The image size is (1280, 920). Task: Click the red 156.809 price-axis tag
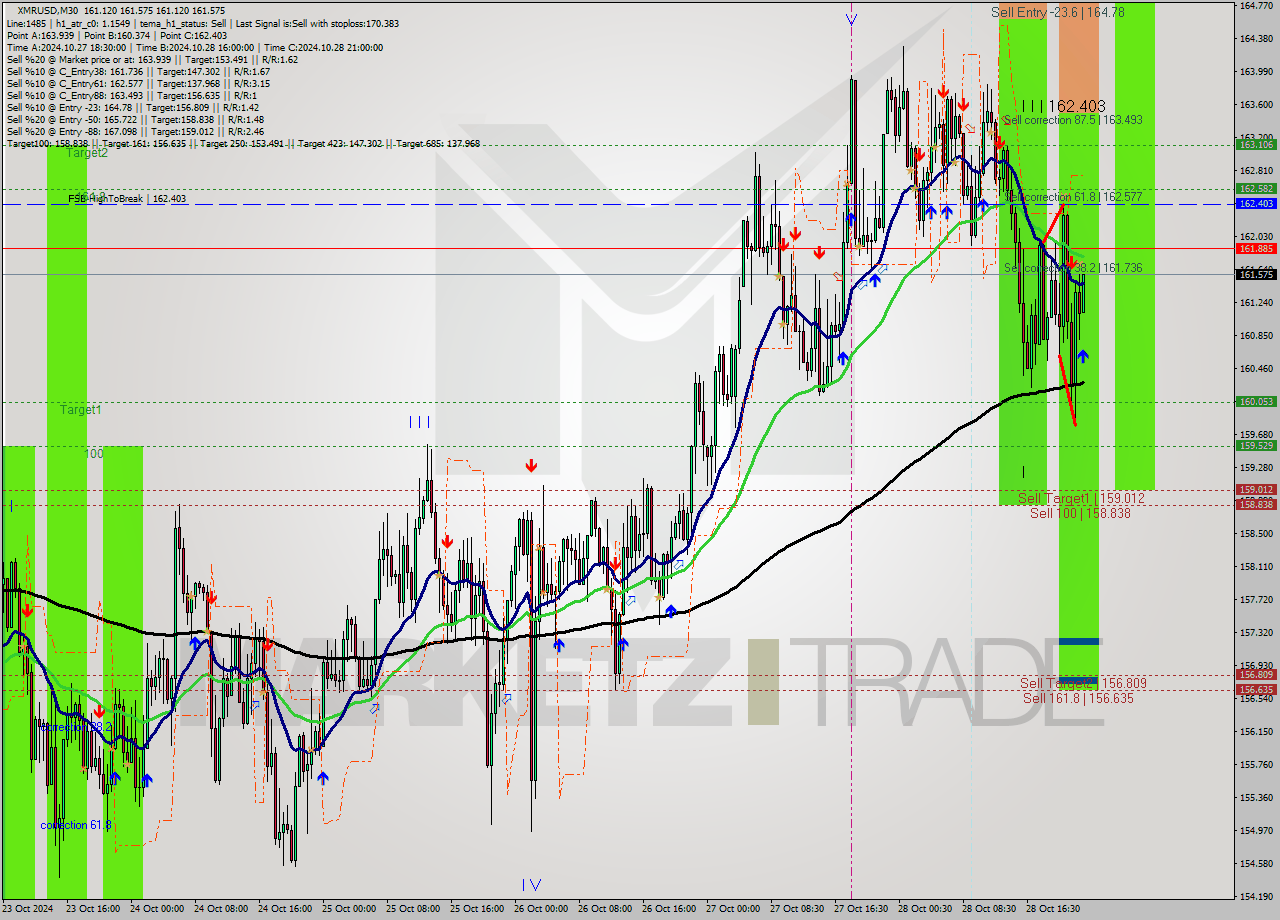tap(1256, 675)
